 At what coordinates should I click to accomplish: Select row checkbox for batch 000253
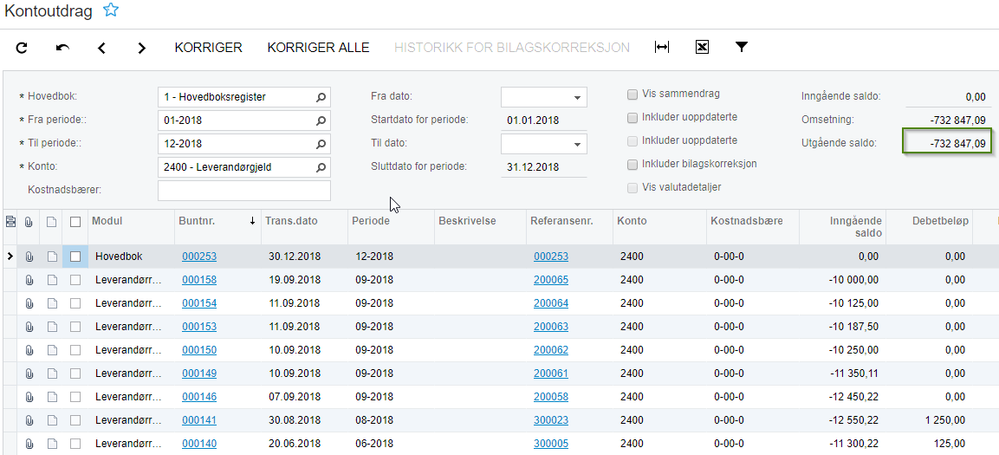[75, 257]
